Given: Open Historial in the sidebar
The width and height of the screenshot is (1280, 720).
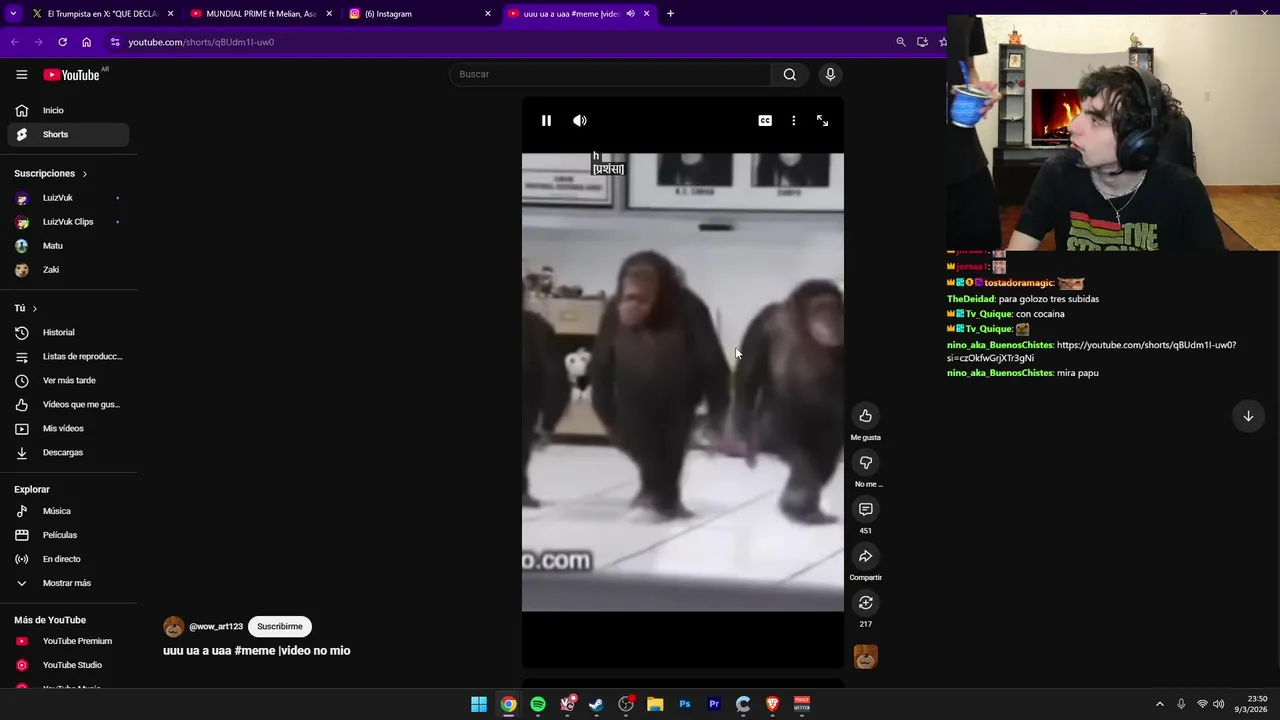Looking at the screenshot, I should pyautogui.click(x=68, y=332).
